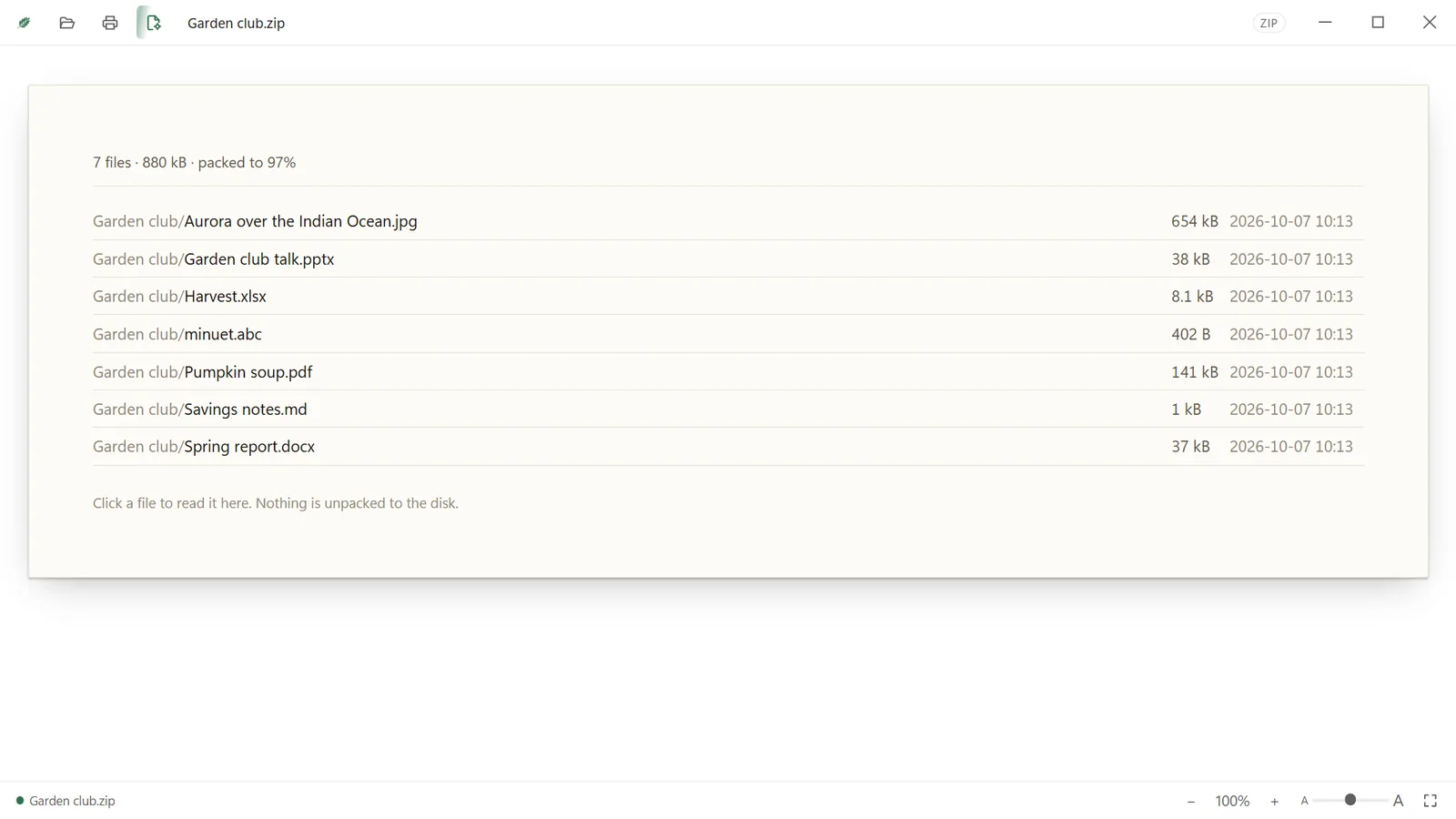1456x819 pixels.
Task: Maximize the window
Action: coord(1378,23)
